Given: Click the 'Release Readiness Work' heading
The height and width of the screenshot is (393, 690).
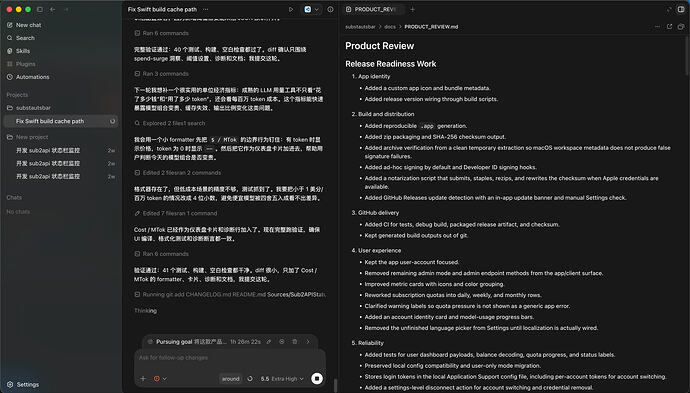Looking at the screenshot, I should tap(390, 64).
